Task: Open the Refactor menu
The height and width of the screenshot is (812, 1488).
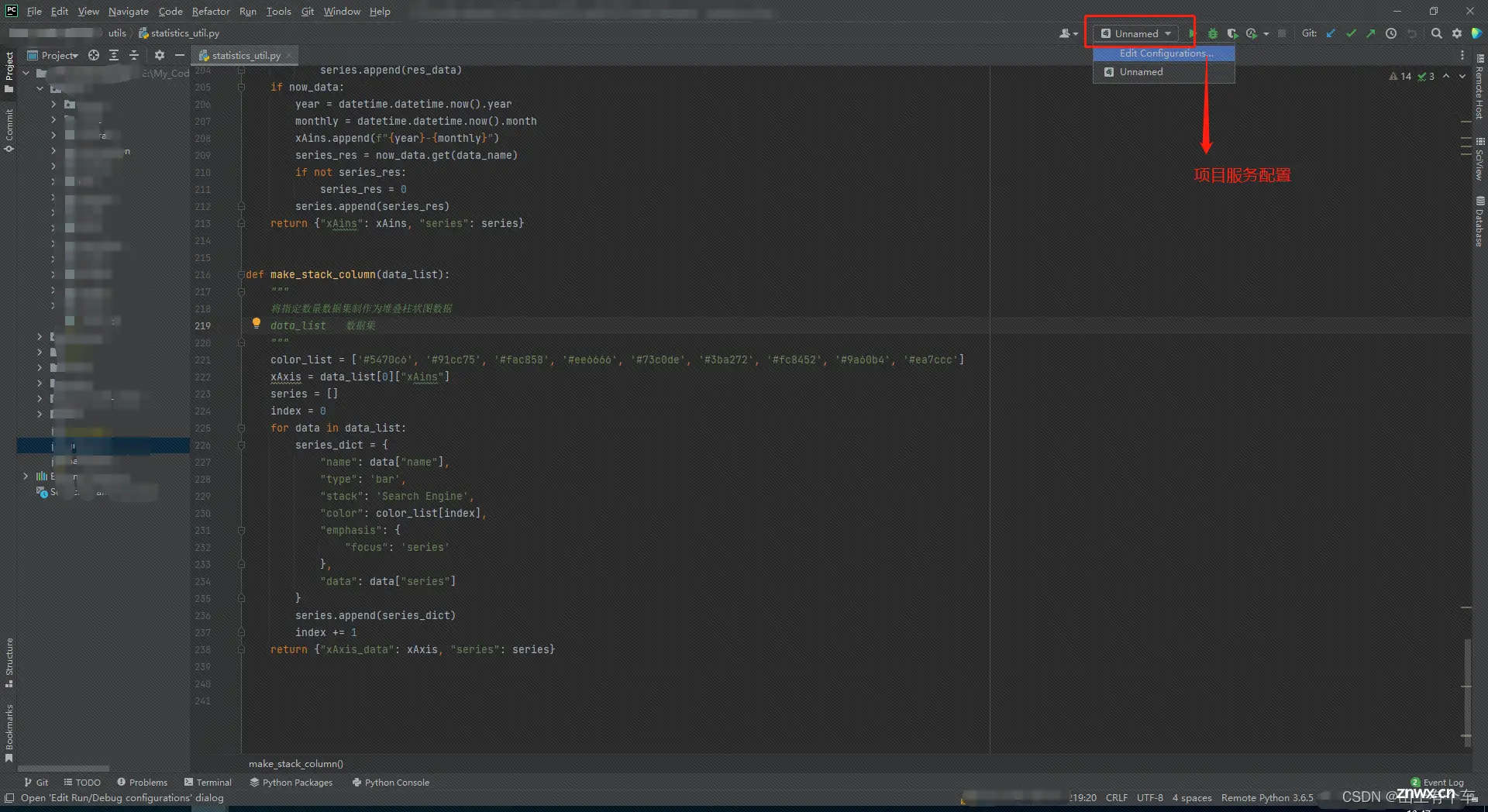Action: point(211,11)
